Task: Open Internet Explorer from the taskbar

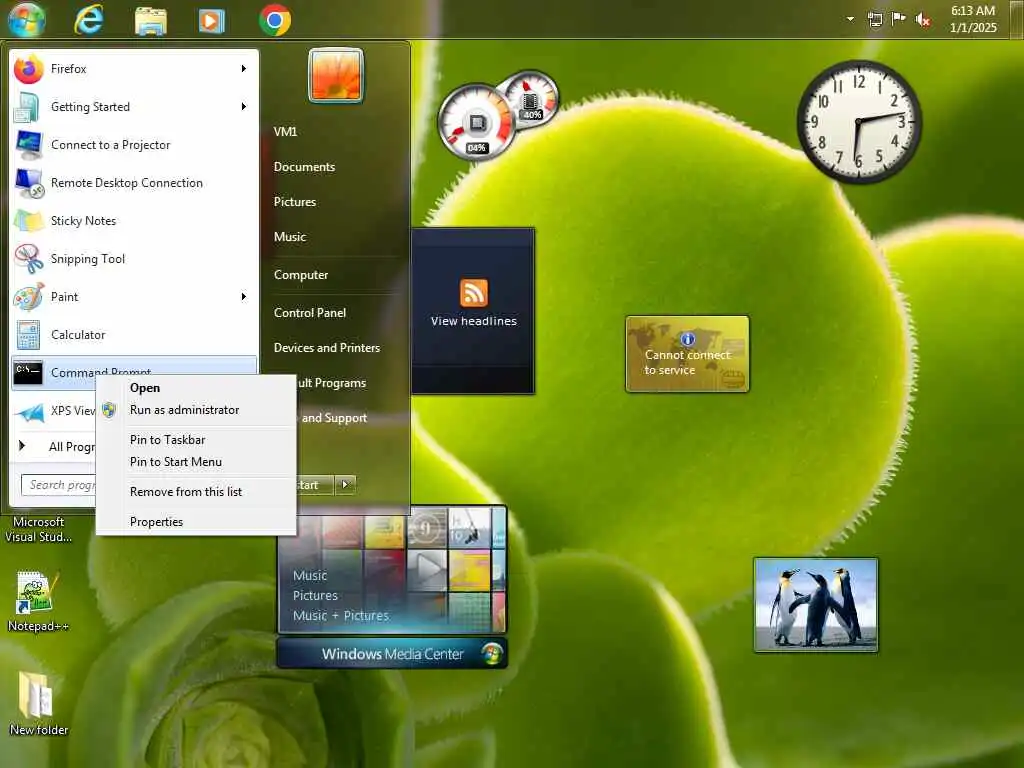Action: 89,20
